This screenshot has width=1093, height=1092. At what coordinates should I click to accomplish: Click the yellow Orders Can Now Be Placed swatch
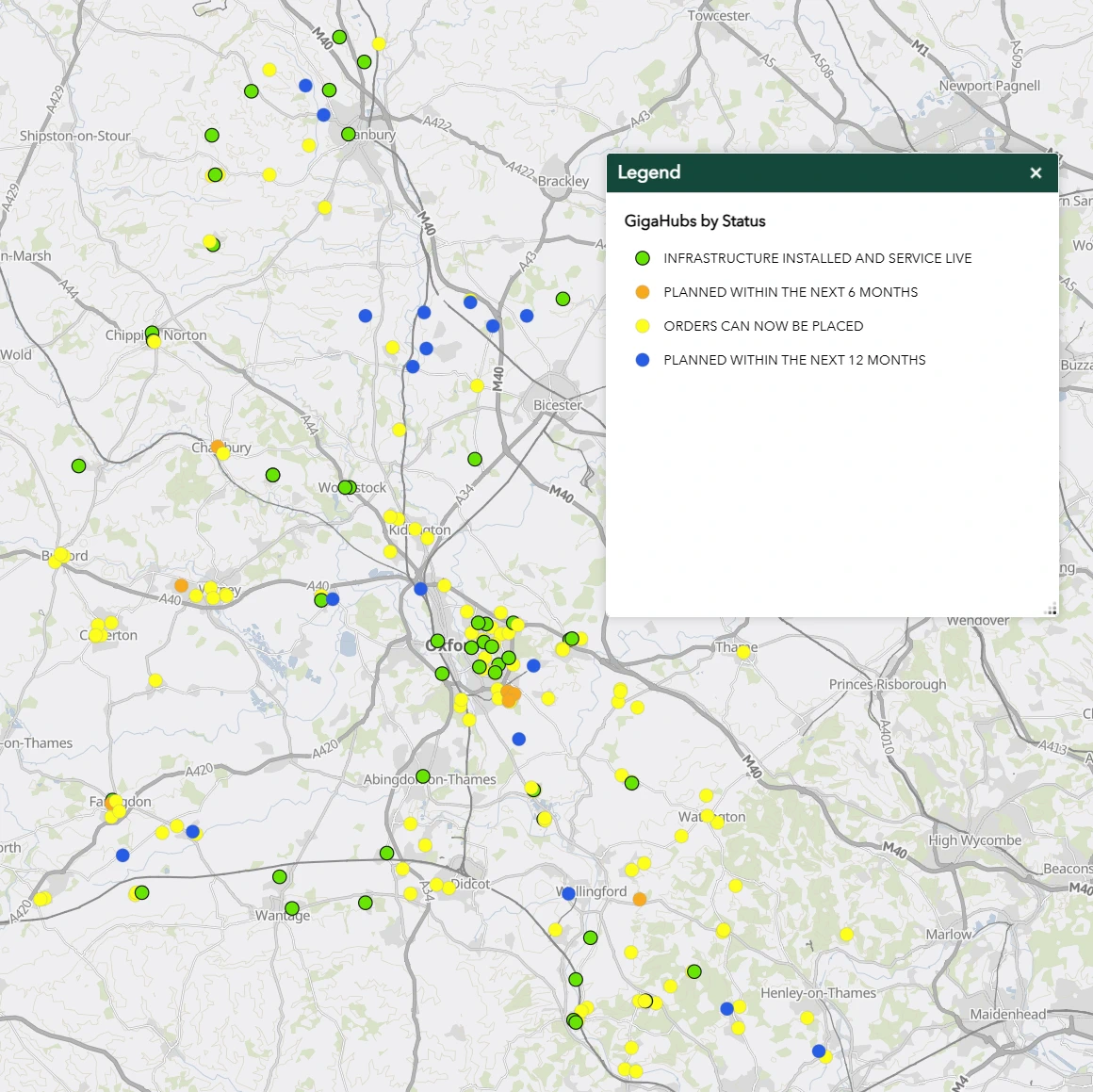point(643,326)
